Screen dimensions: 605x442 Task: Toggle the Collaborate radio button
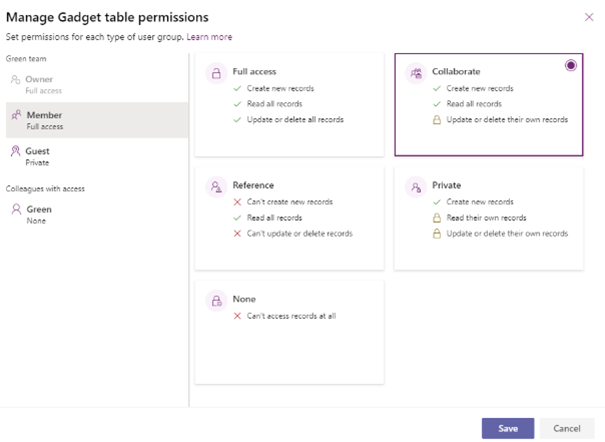click(x=570, y=65)
